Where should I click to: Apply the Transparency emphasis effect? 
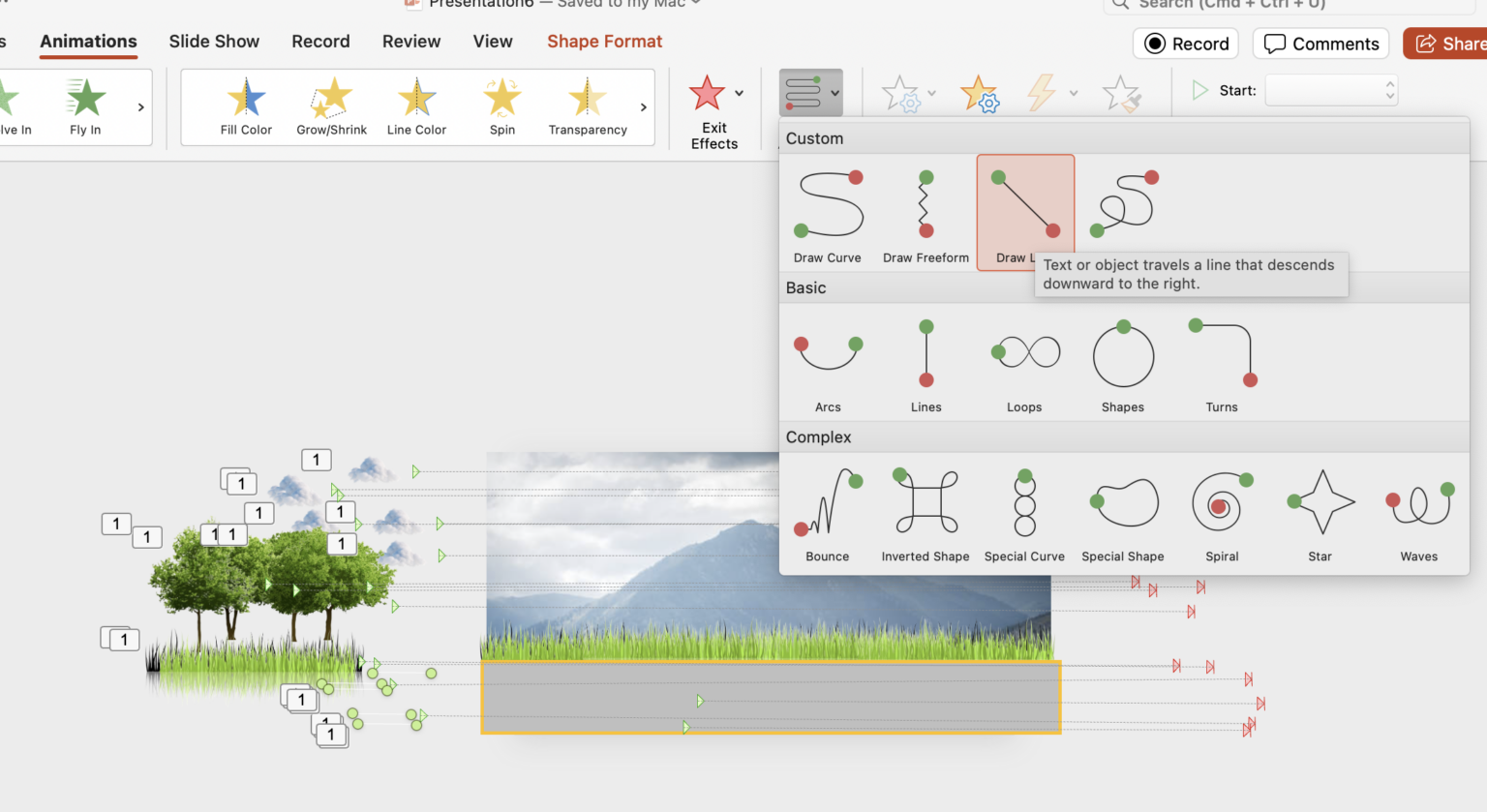point(588,107)
